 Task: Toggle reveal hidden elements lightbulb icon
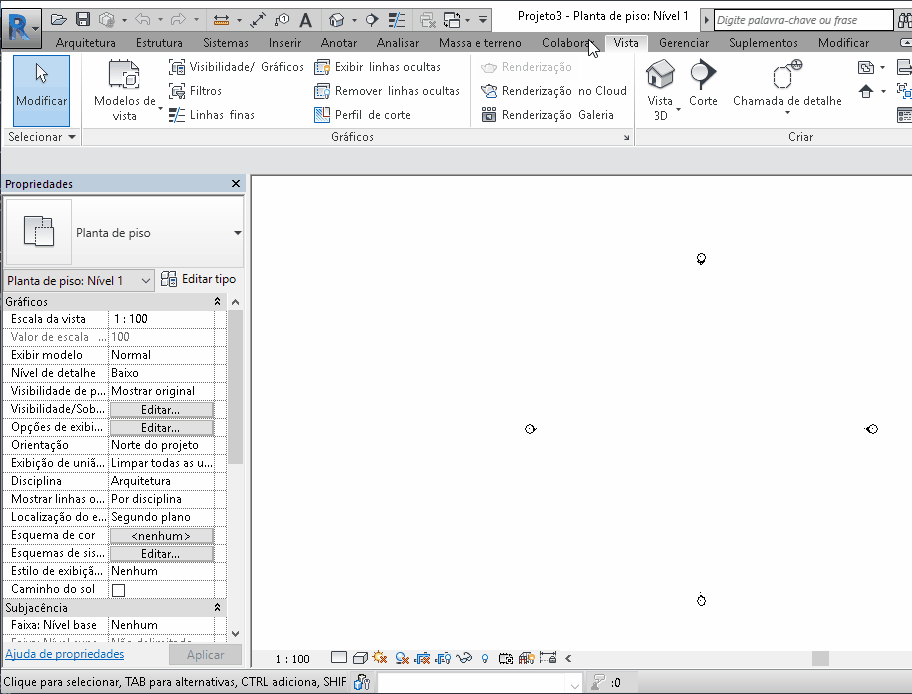tap(485, 658)
